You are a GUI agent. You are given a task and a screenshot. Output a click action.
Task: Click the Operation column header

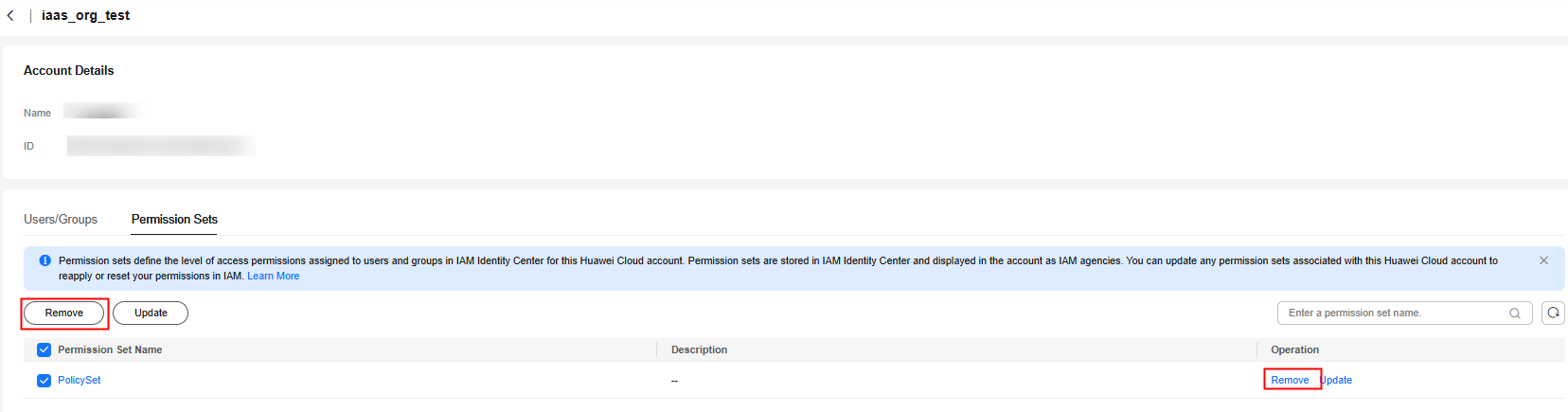click(x=1294, y=349)
